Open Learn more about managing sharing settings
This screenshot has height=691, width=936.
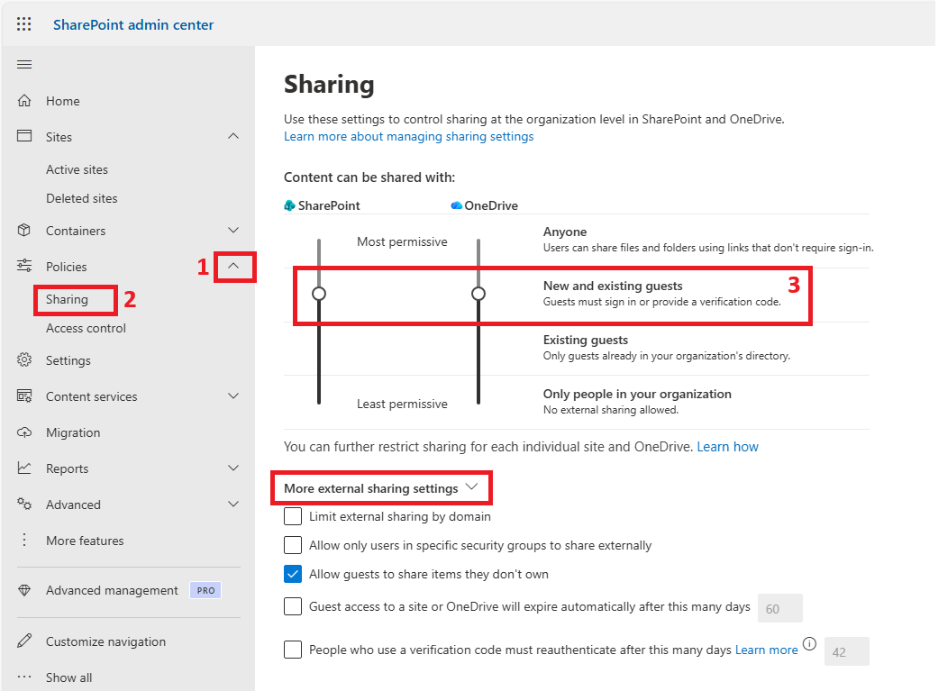[408, 136]
